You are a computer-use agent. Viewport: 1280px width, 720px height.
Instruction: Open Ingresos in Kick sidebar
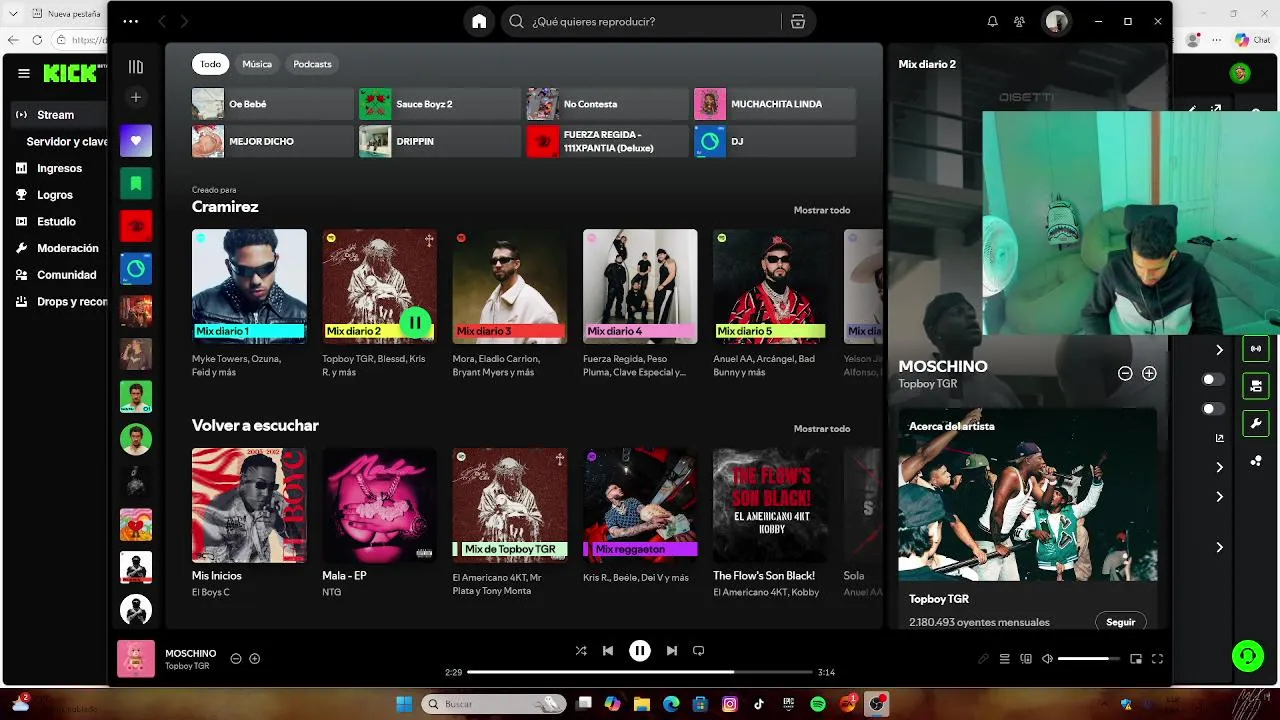point(59,168)
